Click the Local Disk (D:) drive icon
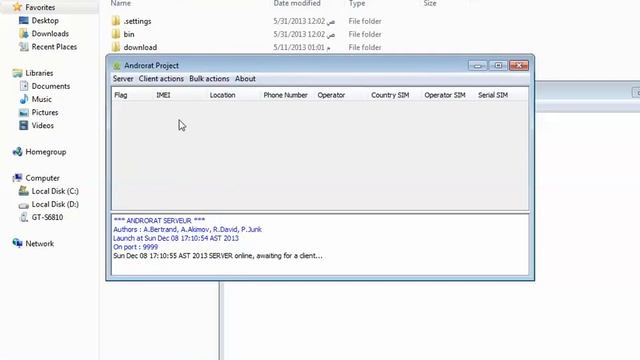 (x=24, y=205)
